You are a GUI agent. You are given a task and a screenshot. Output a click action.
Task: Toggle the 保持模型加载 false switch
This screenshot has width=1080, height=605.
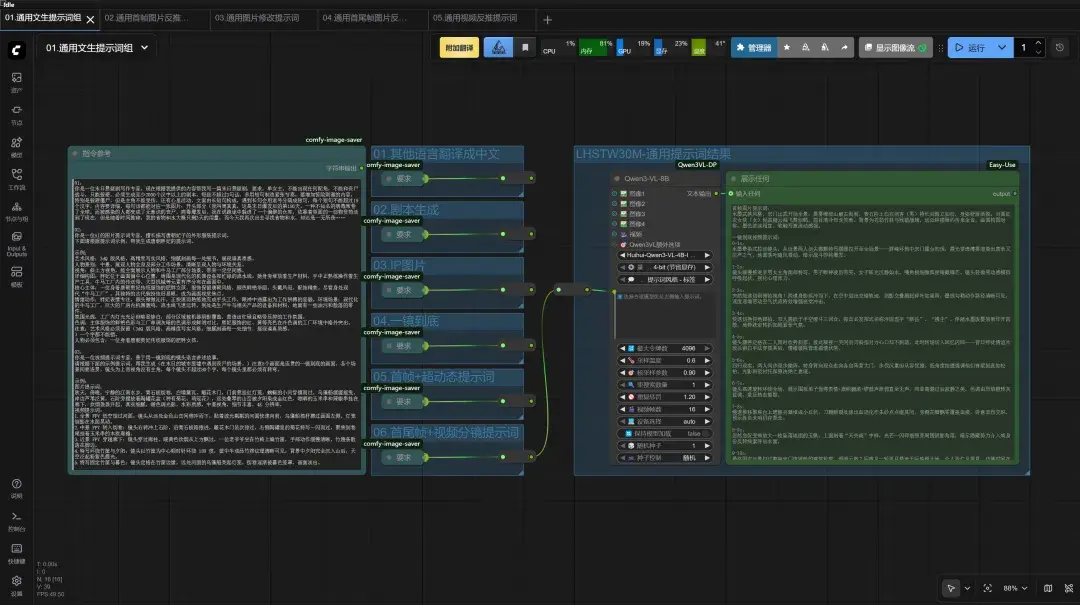click(664, 433)
